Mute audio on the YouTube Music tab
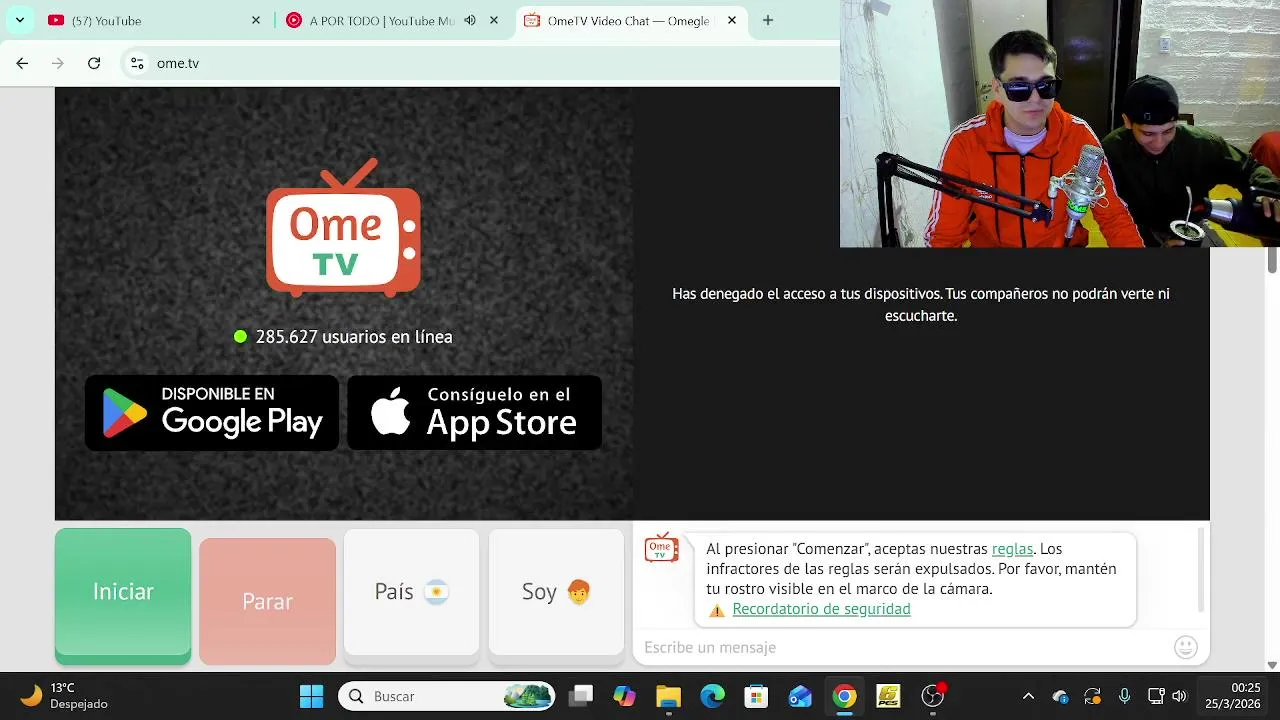 tap(470, 20)
